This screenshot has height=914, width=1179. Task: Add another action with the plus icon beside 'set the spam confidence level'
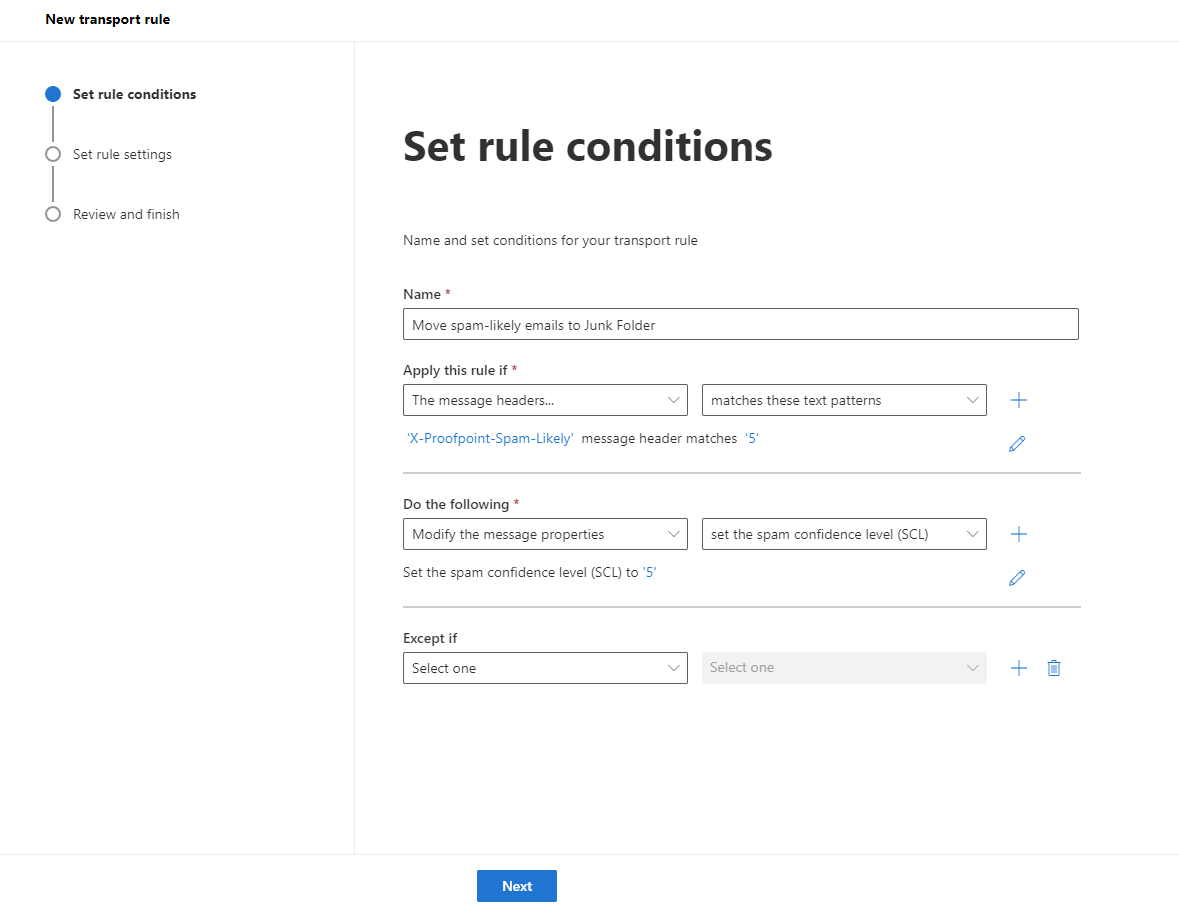coord(1018,534)
